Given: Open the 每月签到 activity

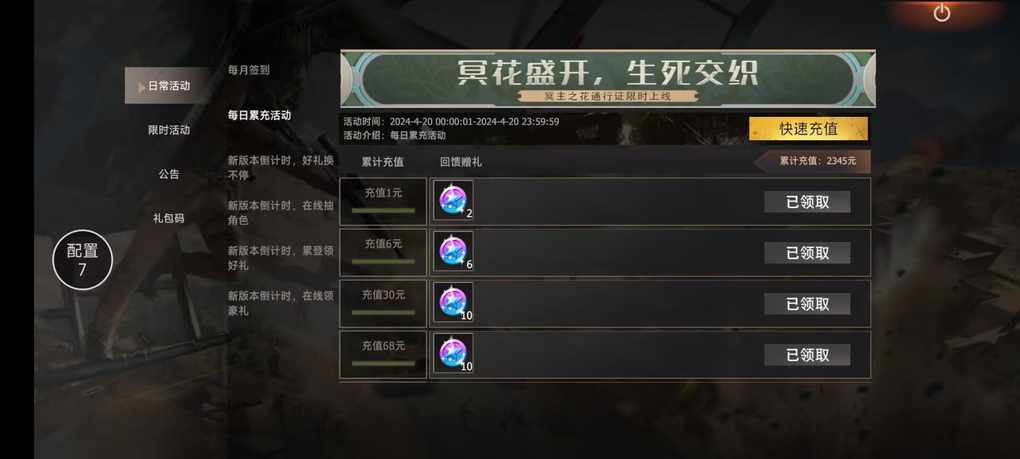Looking at the screenshot, I should pyautogui.click(x=248, y=70).
